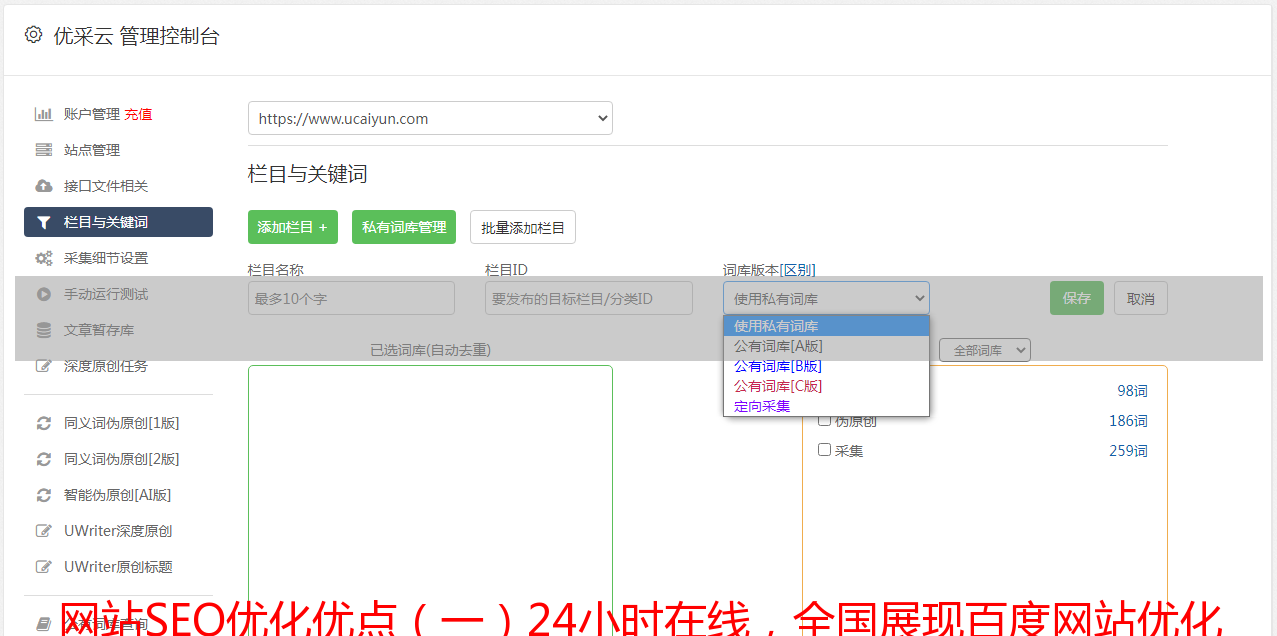Click the server icon beside 站点管理
Image resolution: width=1277 pixels, height=636 pixels.
click(x=44, y=150)
